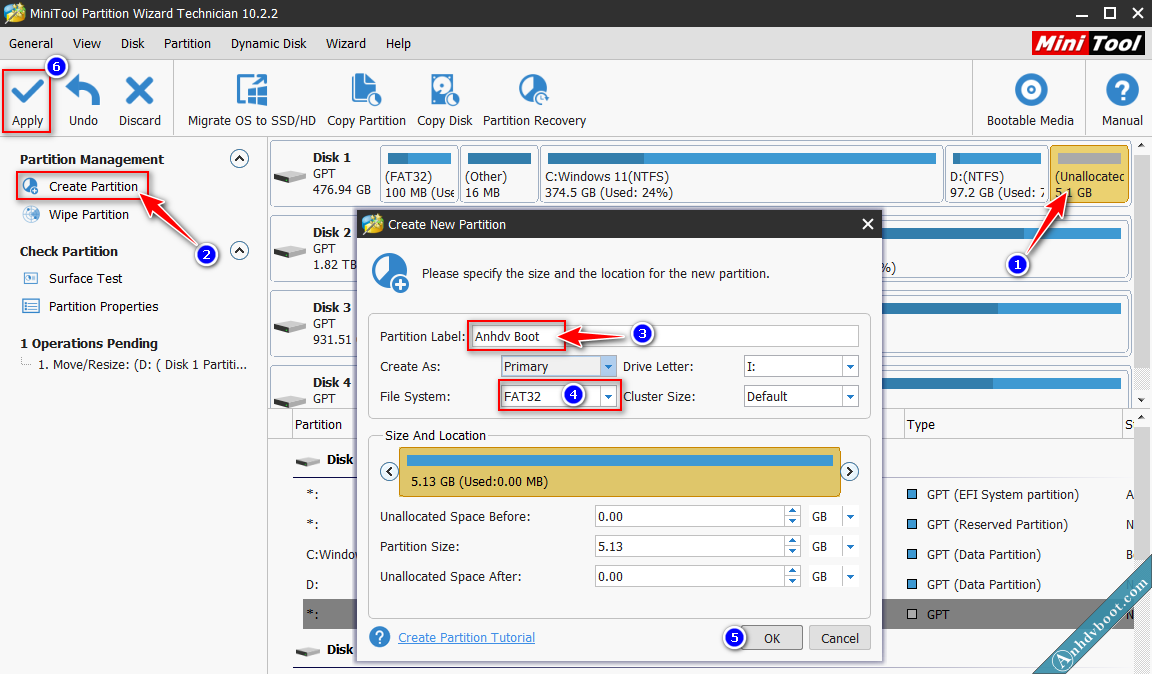Screen dimensions: 1152x674
Task: Start Partition Recovery tool
Action: point(534,101)
